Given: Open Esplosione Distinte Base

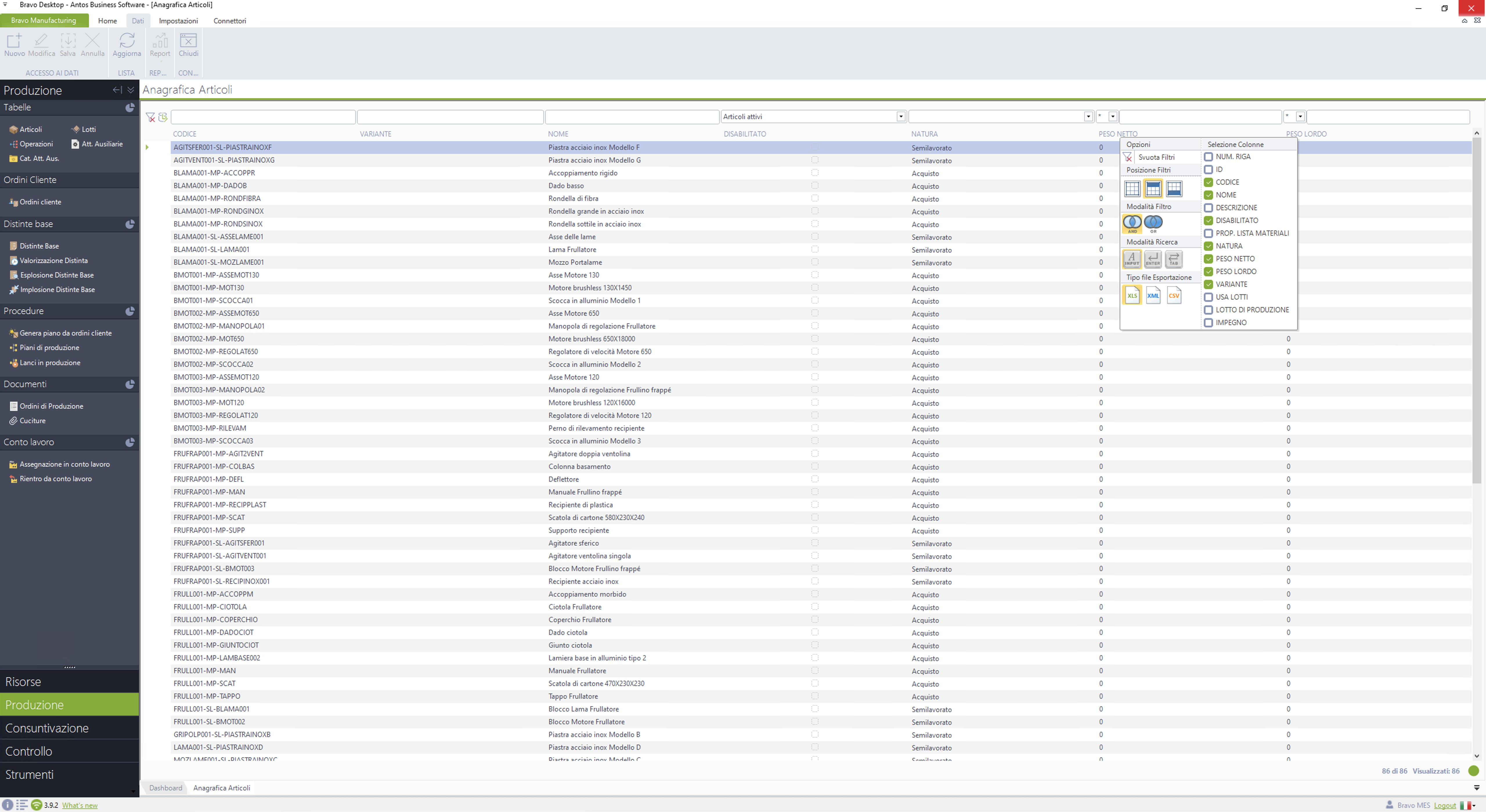Looking at the screenshot, I should tap(51, 275).
